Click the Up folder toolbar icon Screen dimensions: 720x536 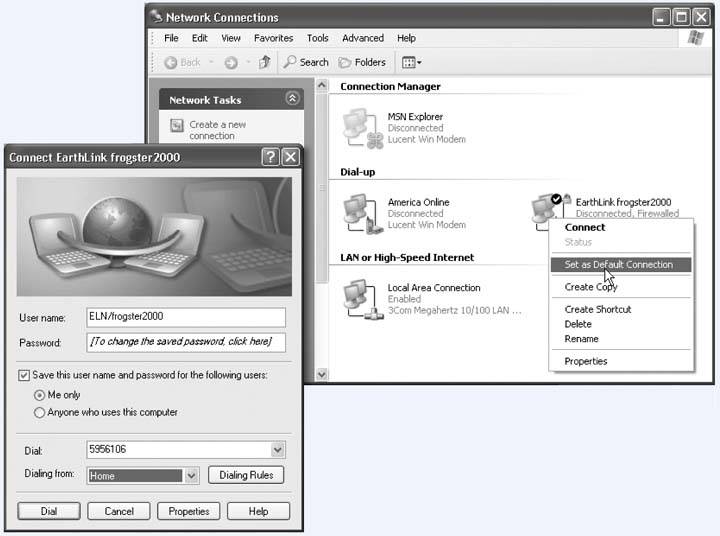tap(264, 62)
